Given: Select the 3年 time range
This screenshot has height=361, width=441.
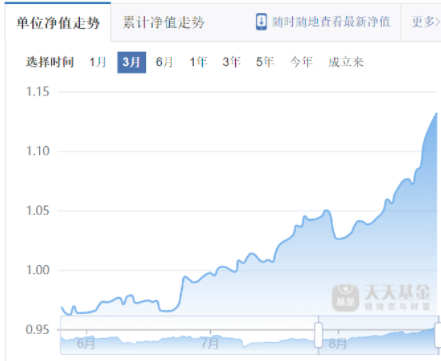Looking at the screenshot, I should pos(231,62).
